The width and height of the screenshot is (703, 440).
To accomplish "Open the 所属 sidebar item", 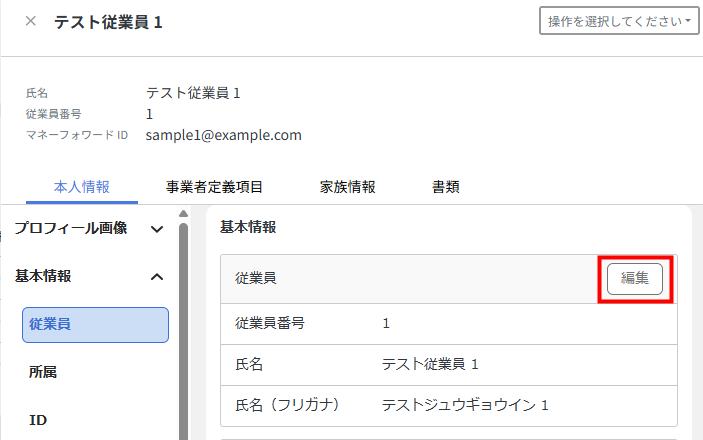I will click(43, 372).
